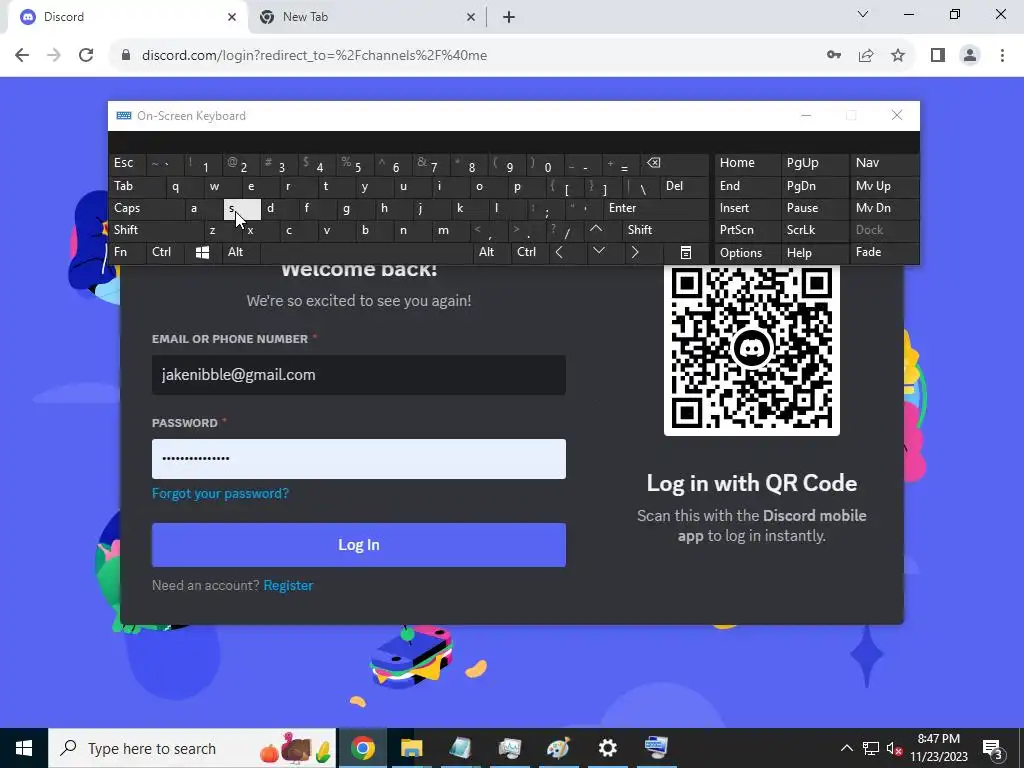Open Chrome from the taskbar

[x=362, y=748]
